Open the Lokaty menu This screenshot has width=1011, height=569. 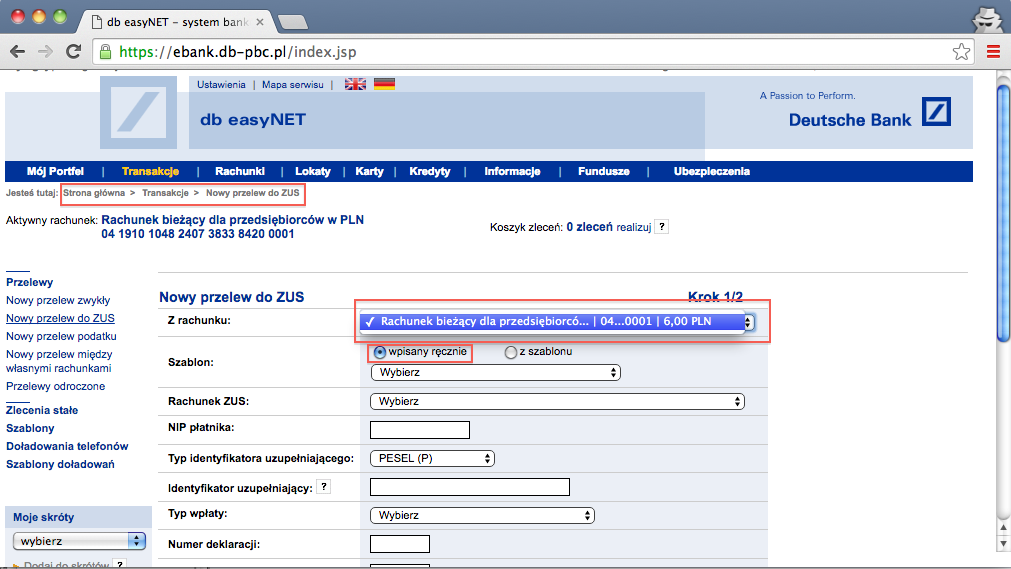click(x=313, y=171)
